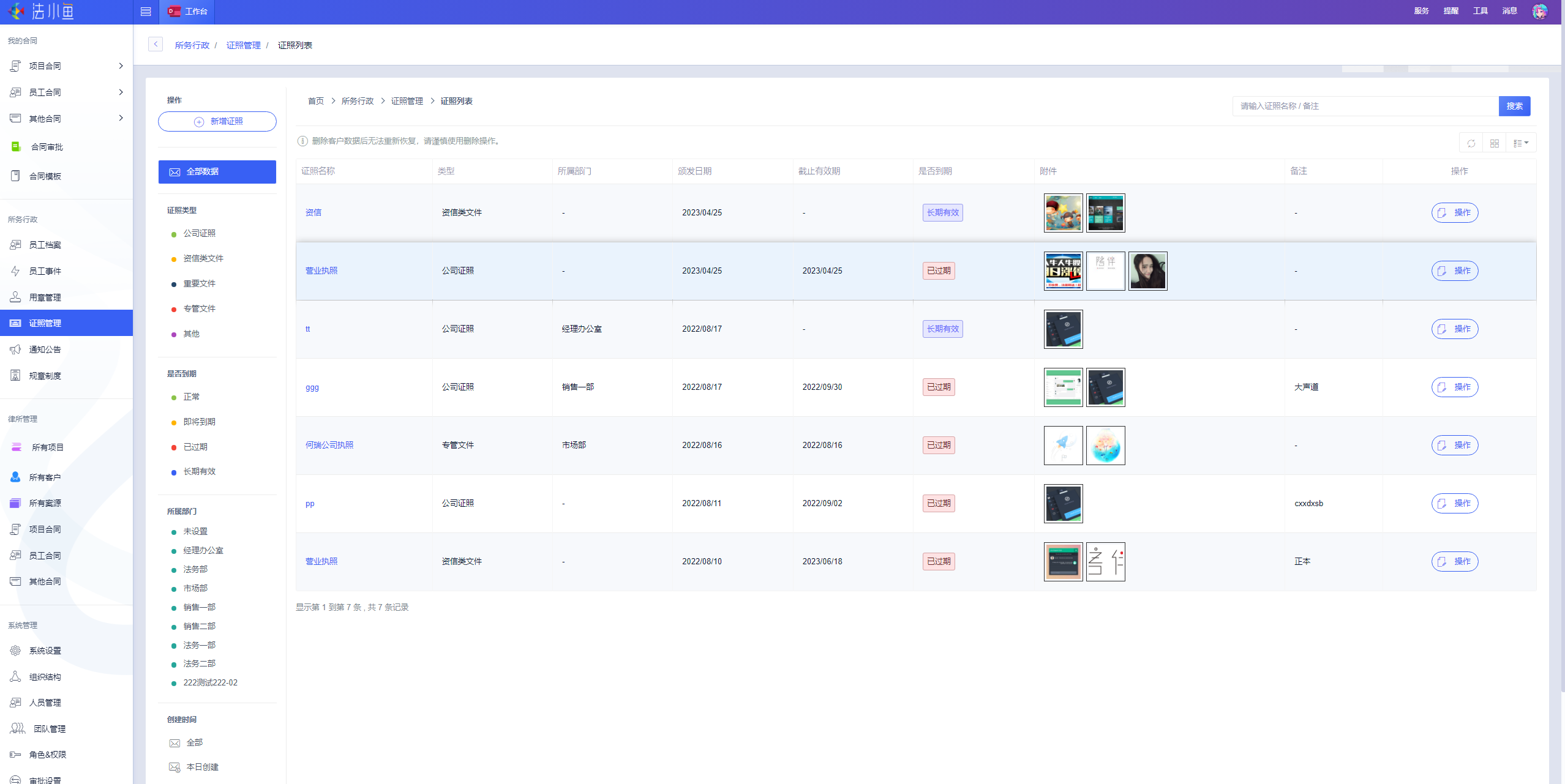Switch to card grid view icon
1565x784 pixels.
tap(1494, 143)
